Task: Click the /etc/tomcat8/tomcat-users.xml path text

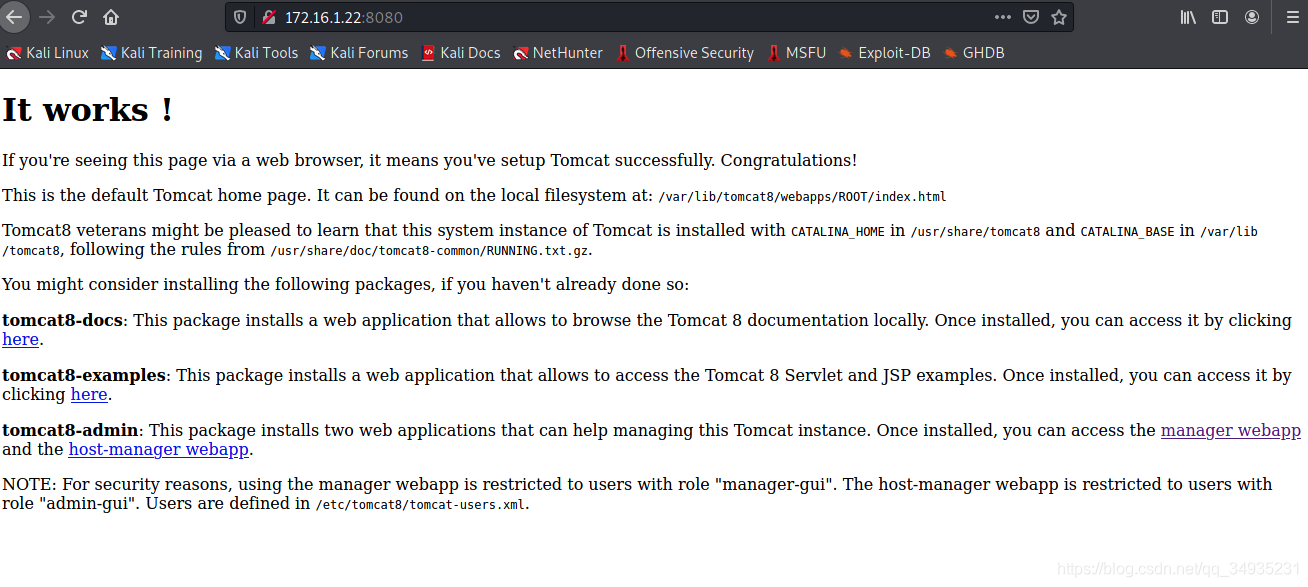Action: [x=421, y=505]
